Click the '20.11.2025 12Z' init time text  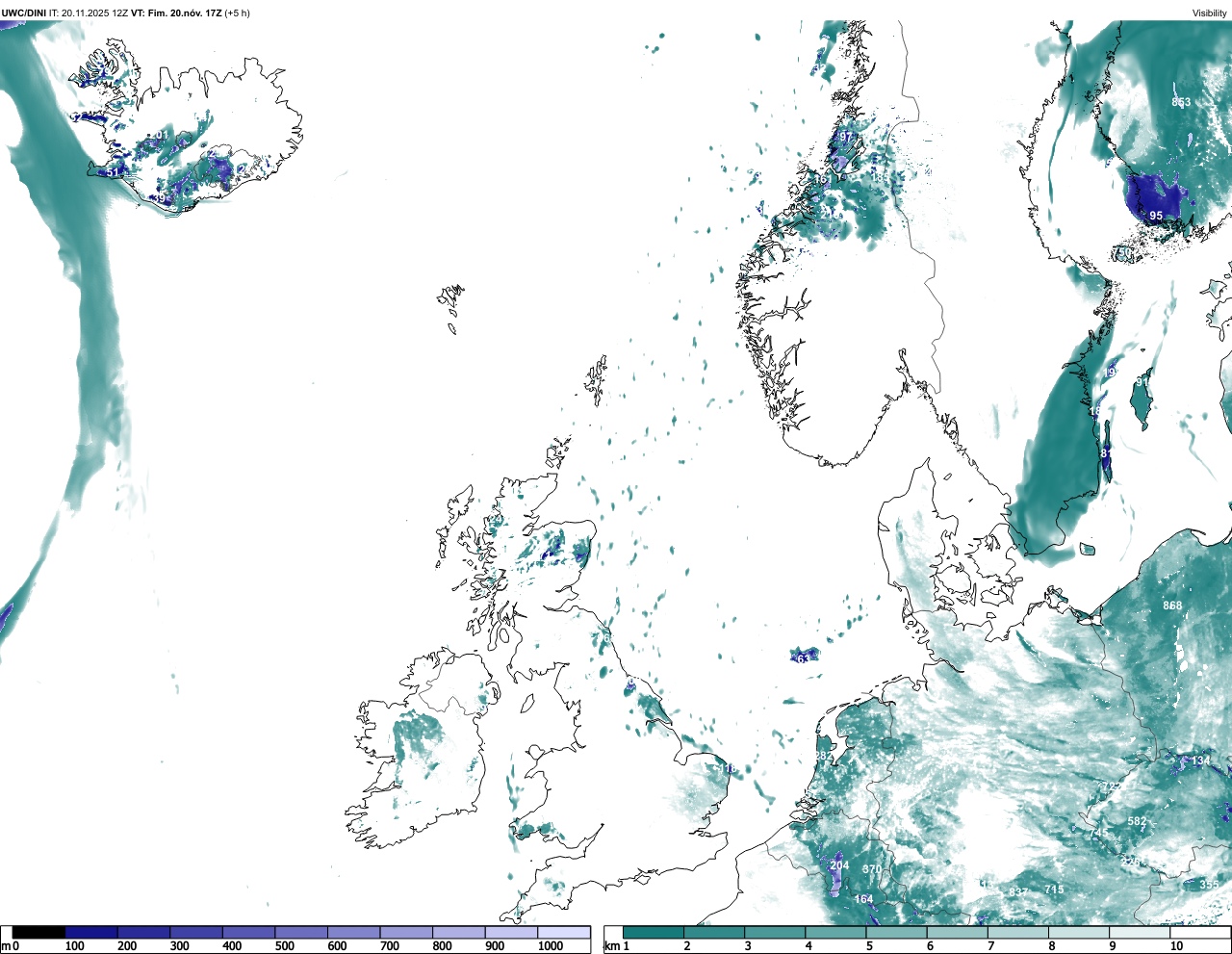click(x=95, y=13)
